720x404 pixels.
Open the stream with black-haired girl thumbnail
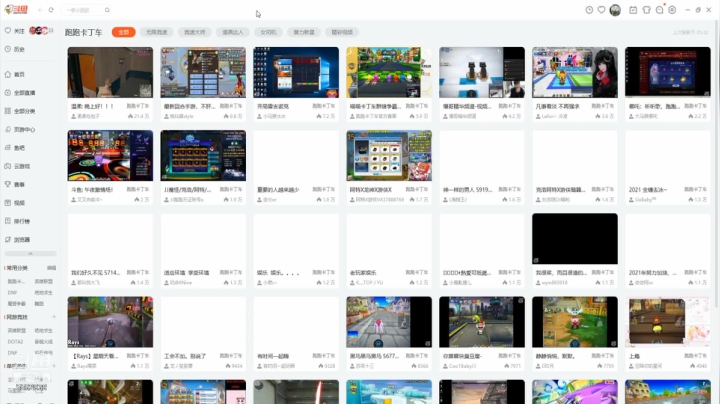(x=575, y=72)
